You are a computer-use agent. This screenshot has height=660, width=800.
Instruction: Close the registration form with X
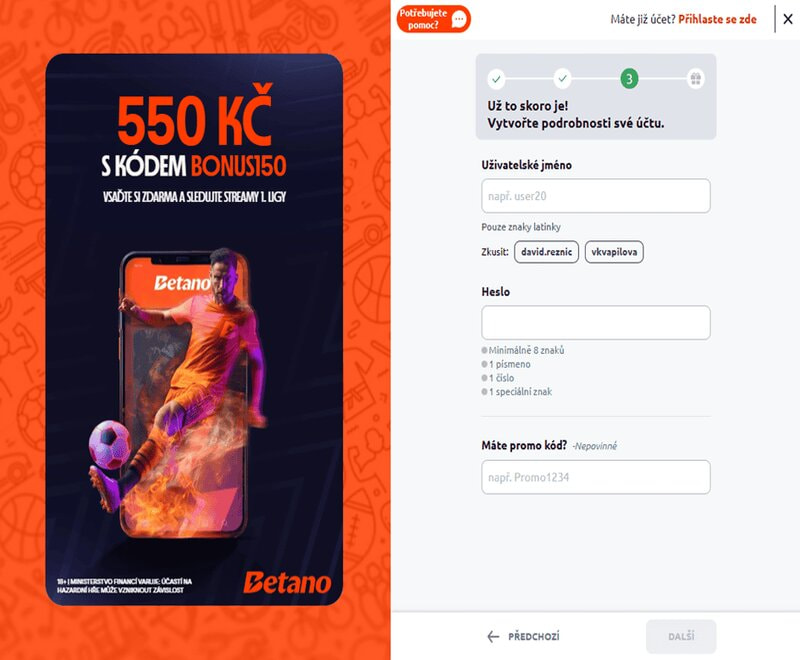(x=788, y=19)
